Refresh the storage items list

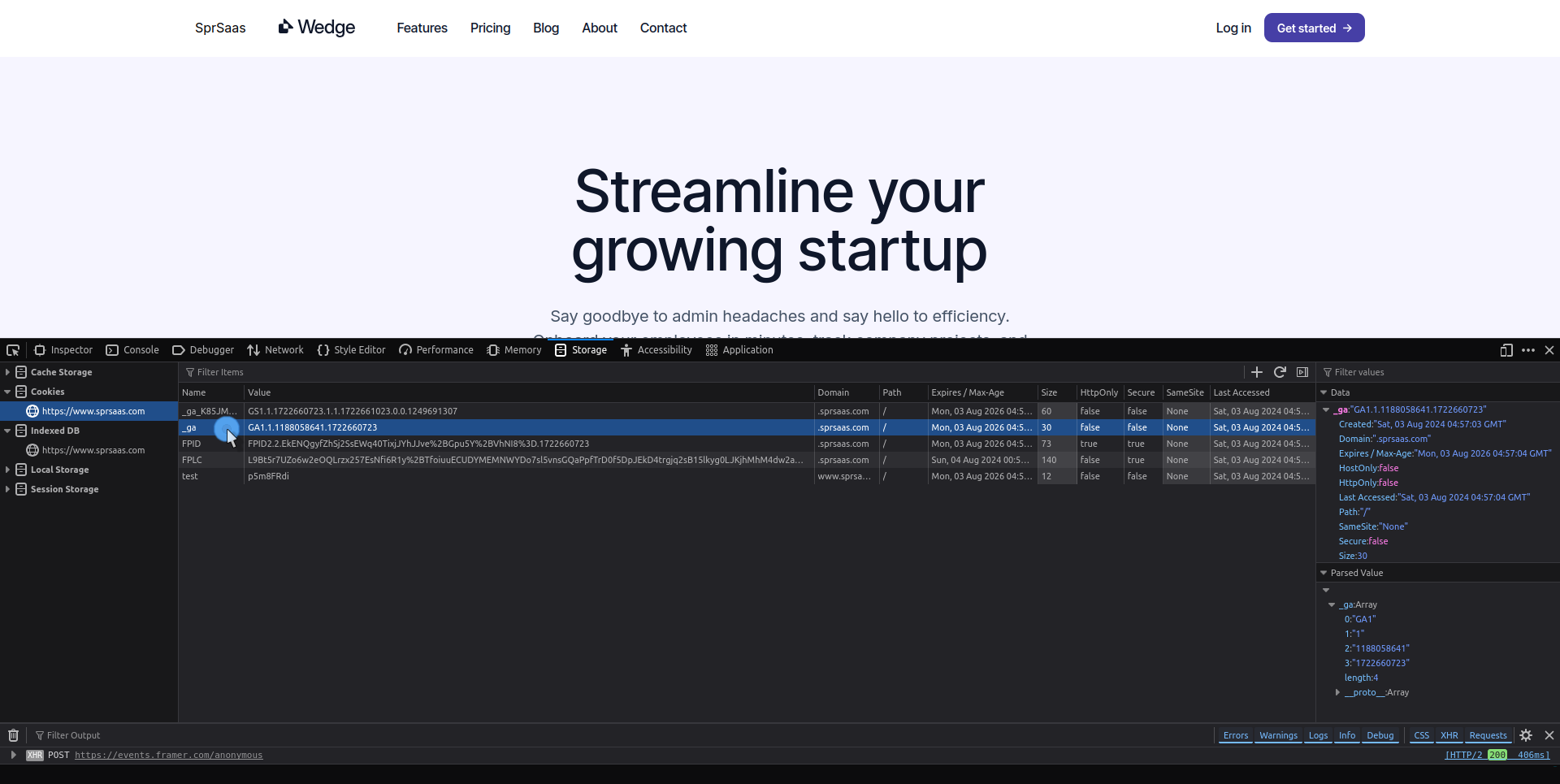pos(1279,372)
